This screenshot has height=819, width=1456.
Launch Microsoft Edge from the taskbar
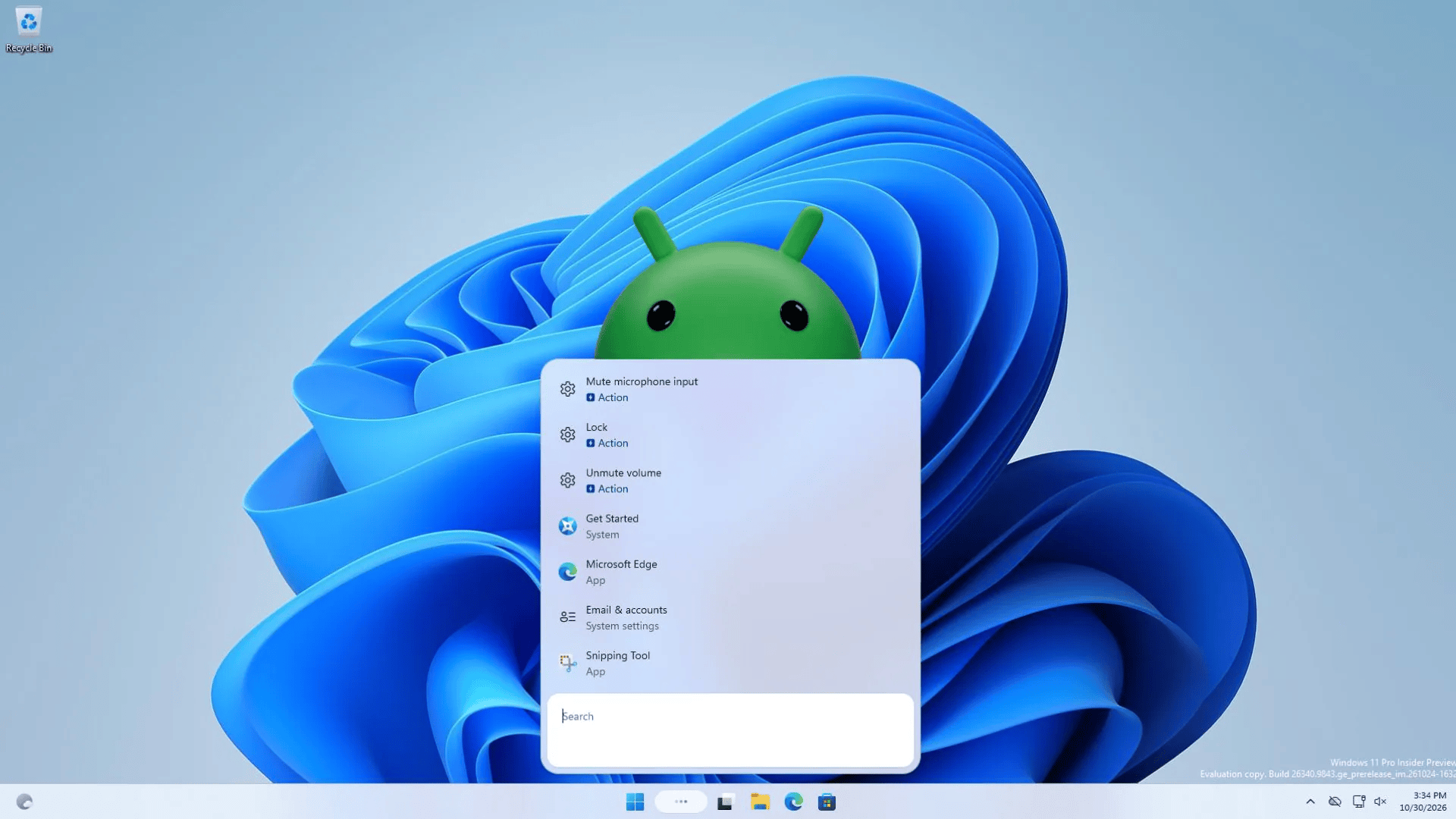click(x=793, y=802)
